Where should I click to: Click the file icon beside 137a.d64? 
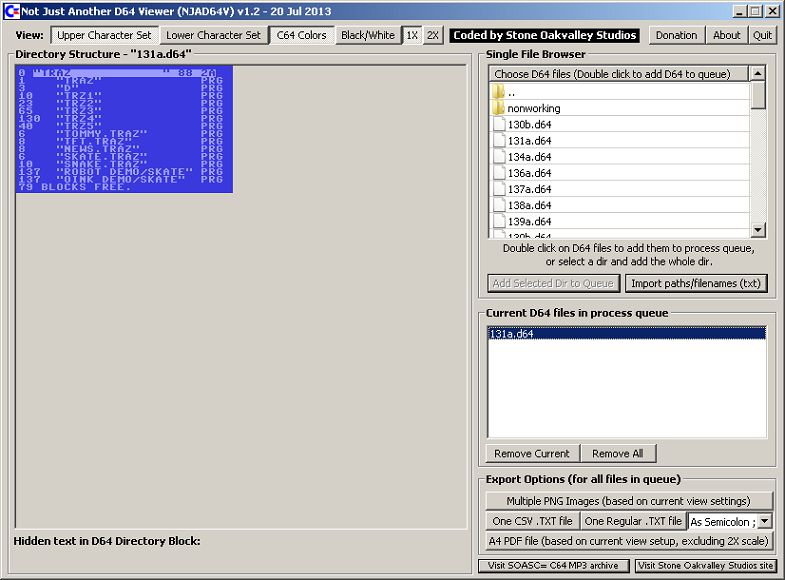498,189
